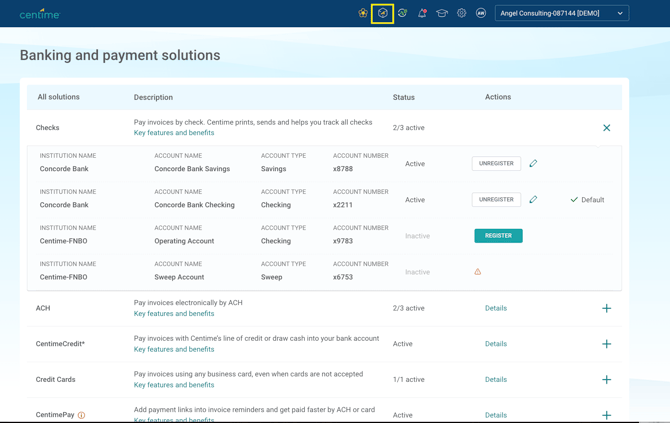The height and width of the screenshot is (423, 670).
Task: Click the Credit Cards 1/1 active status
Action: coord(408,379)
